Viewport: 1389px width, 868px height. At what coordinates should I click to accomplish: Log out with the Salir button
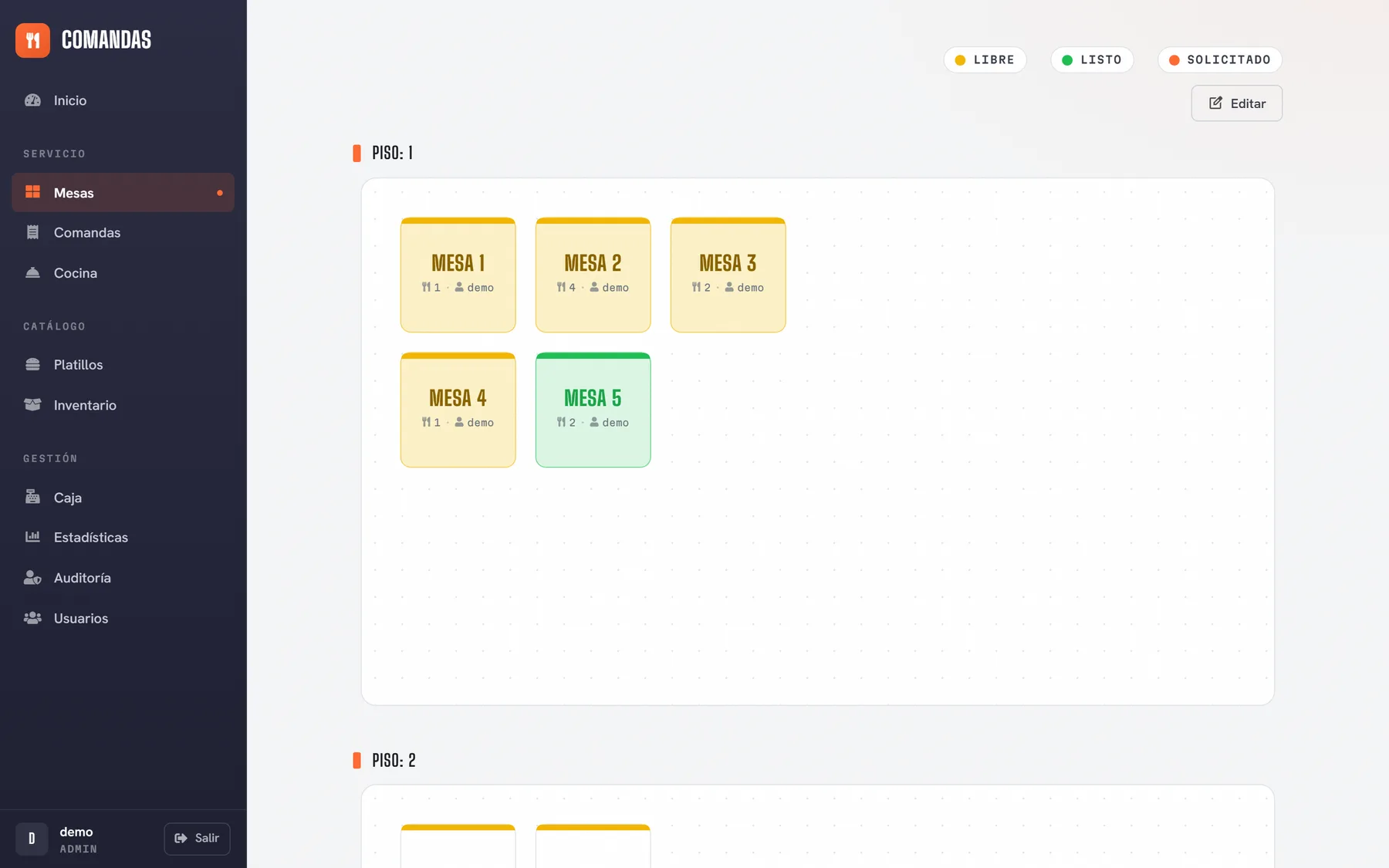[197, 839]
